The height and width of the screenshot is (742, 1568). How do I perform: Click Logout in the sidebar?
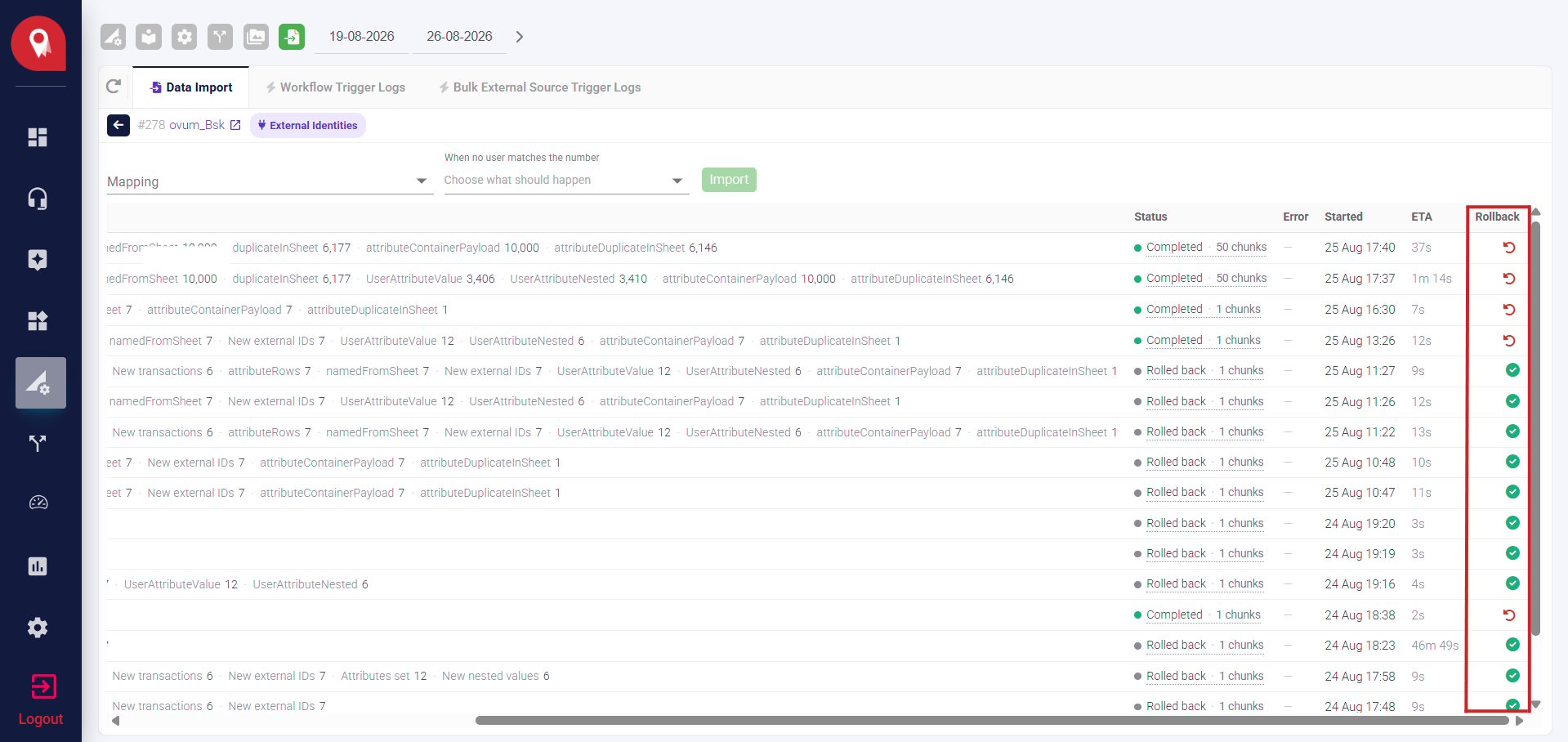point(41,700)
